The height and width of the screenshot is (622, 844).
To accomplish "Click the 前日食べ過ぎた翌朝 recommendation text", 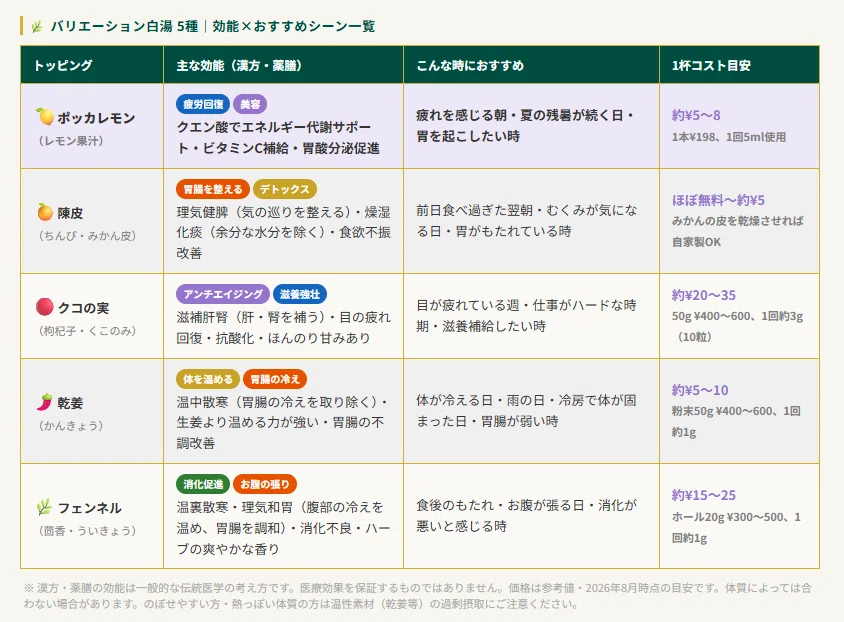I will click(527, 221).
